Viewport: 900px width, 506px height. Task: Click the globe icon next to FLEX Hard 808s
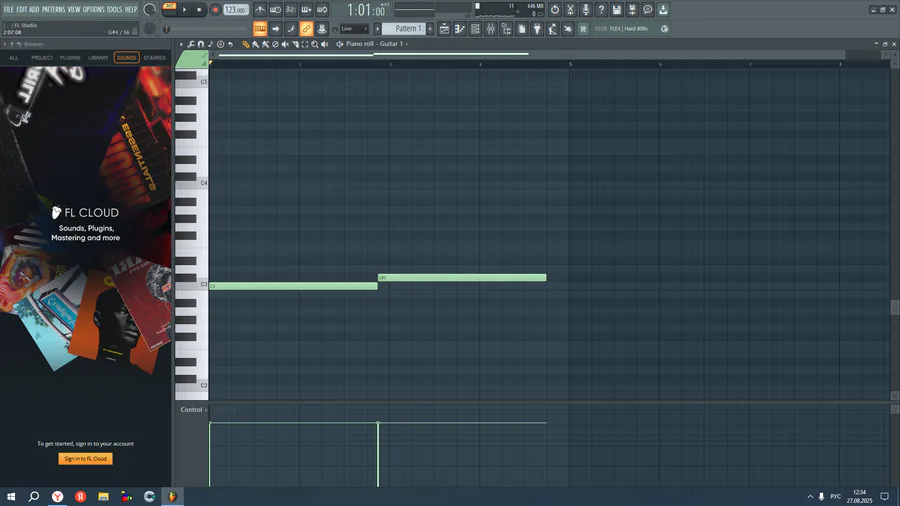click(665, 29)
